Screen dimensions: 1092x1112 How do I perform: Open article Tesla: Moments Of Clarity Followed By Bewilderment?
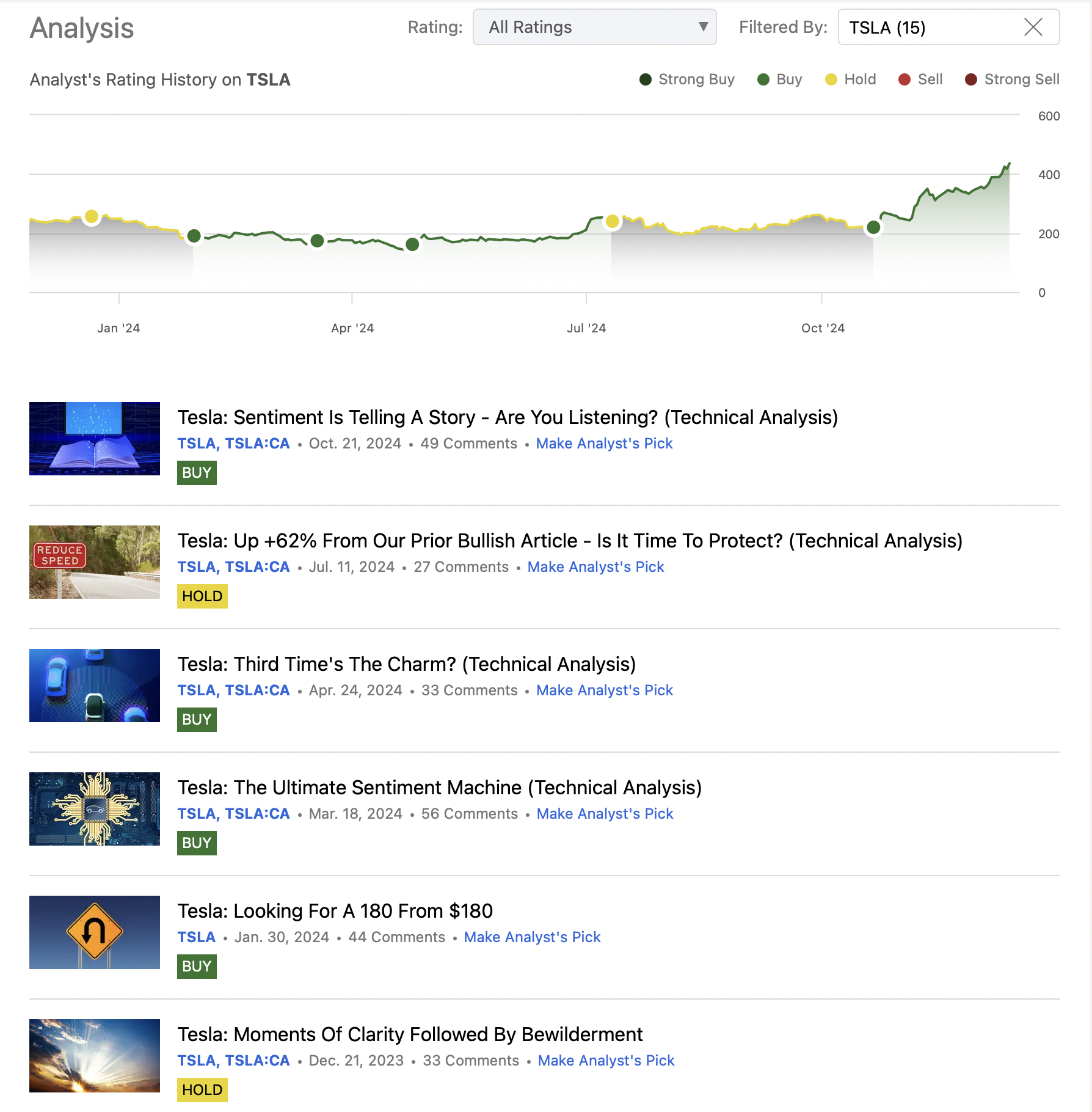410,1034
